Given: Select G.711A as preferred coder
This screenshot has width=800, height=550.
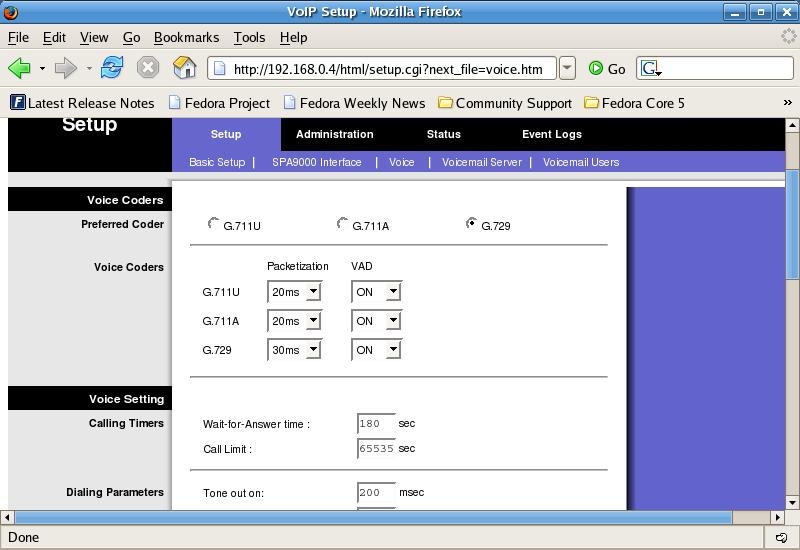Looking at the screenshot, I should tap(342, 224).
